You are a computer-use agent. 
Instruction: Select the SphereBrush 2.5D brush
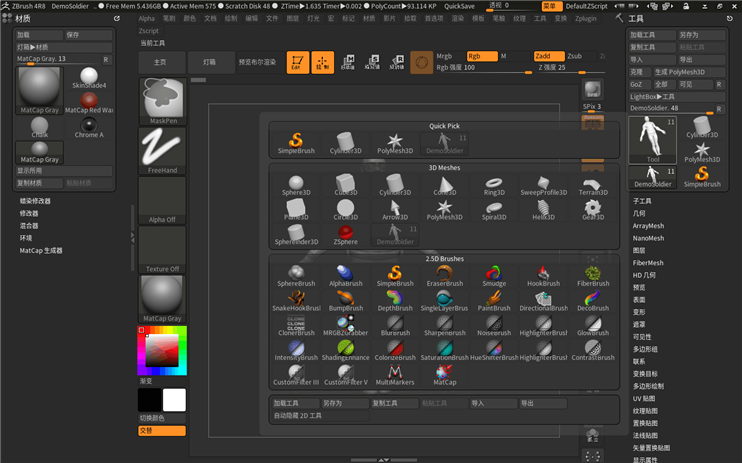296,276
